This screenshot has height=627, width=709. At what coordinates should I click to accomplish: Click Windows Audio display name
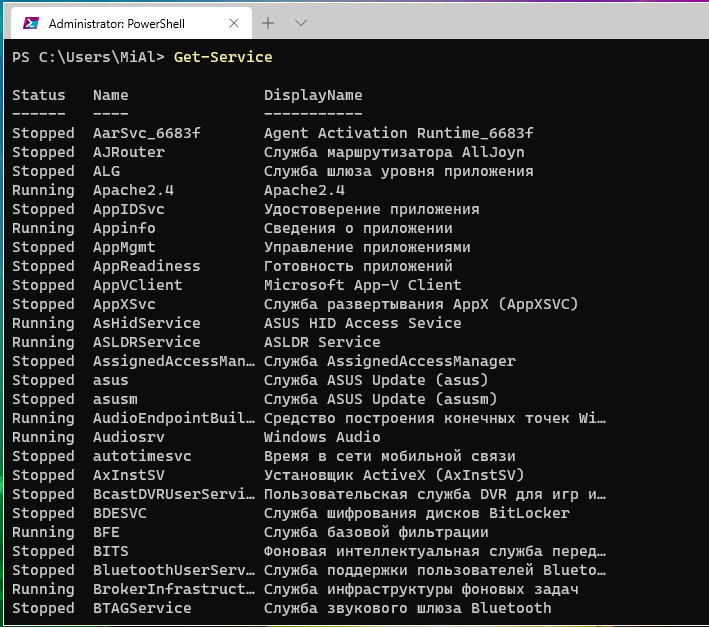[x=322, y=437]
